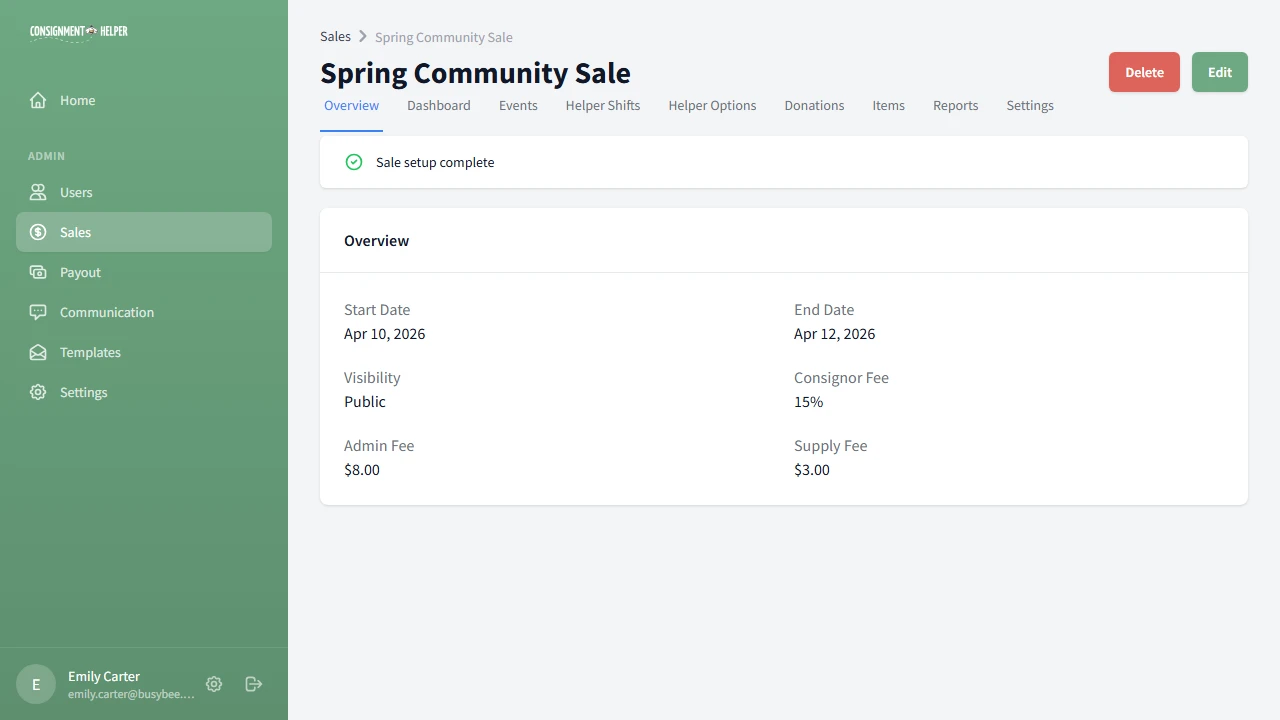This screenshot has width=1280, height=720.
Task: View the Events tab
Action: (x=518, y=105)
